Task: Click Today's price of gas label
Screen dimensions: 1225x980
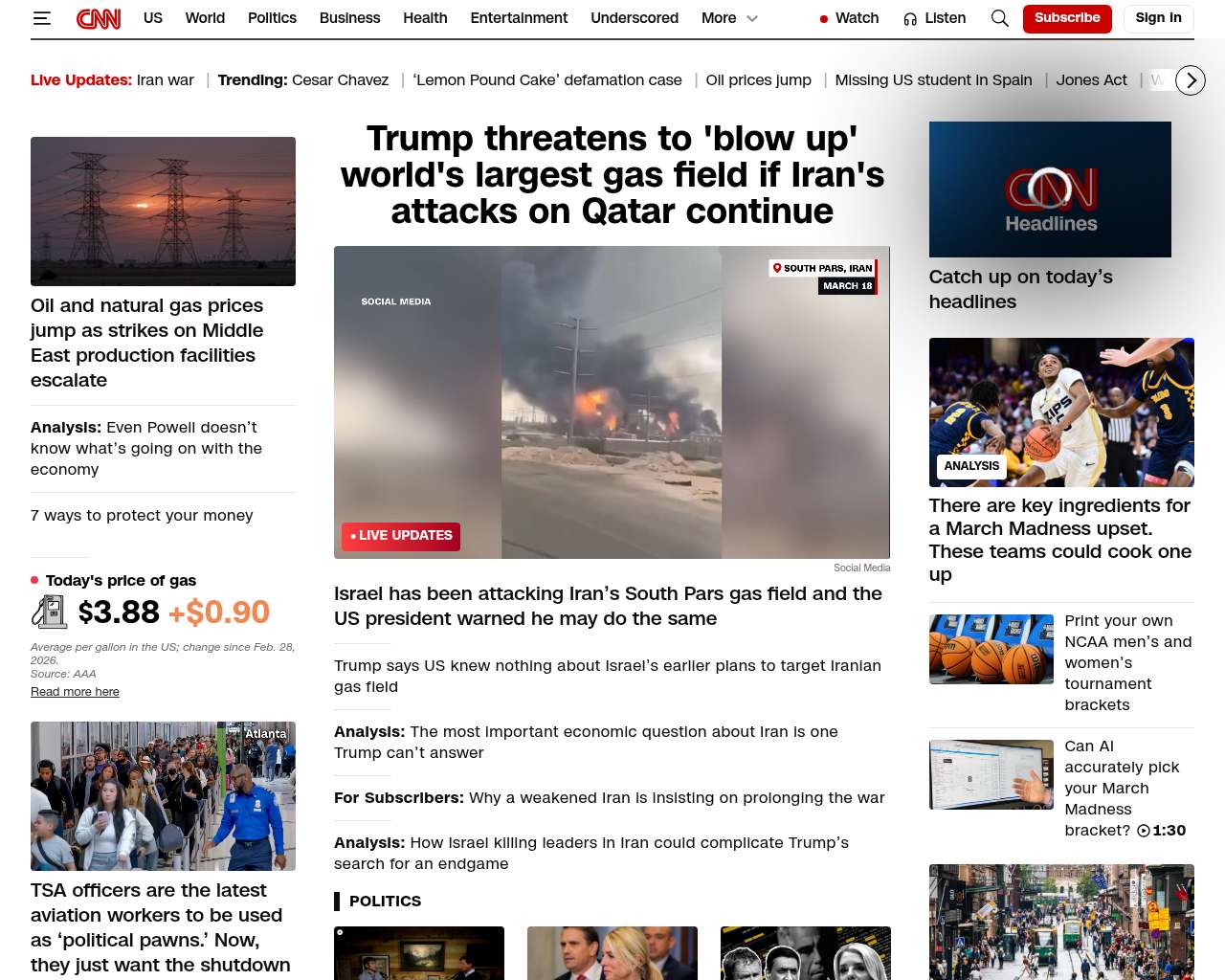Action: (121, 580)
